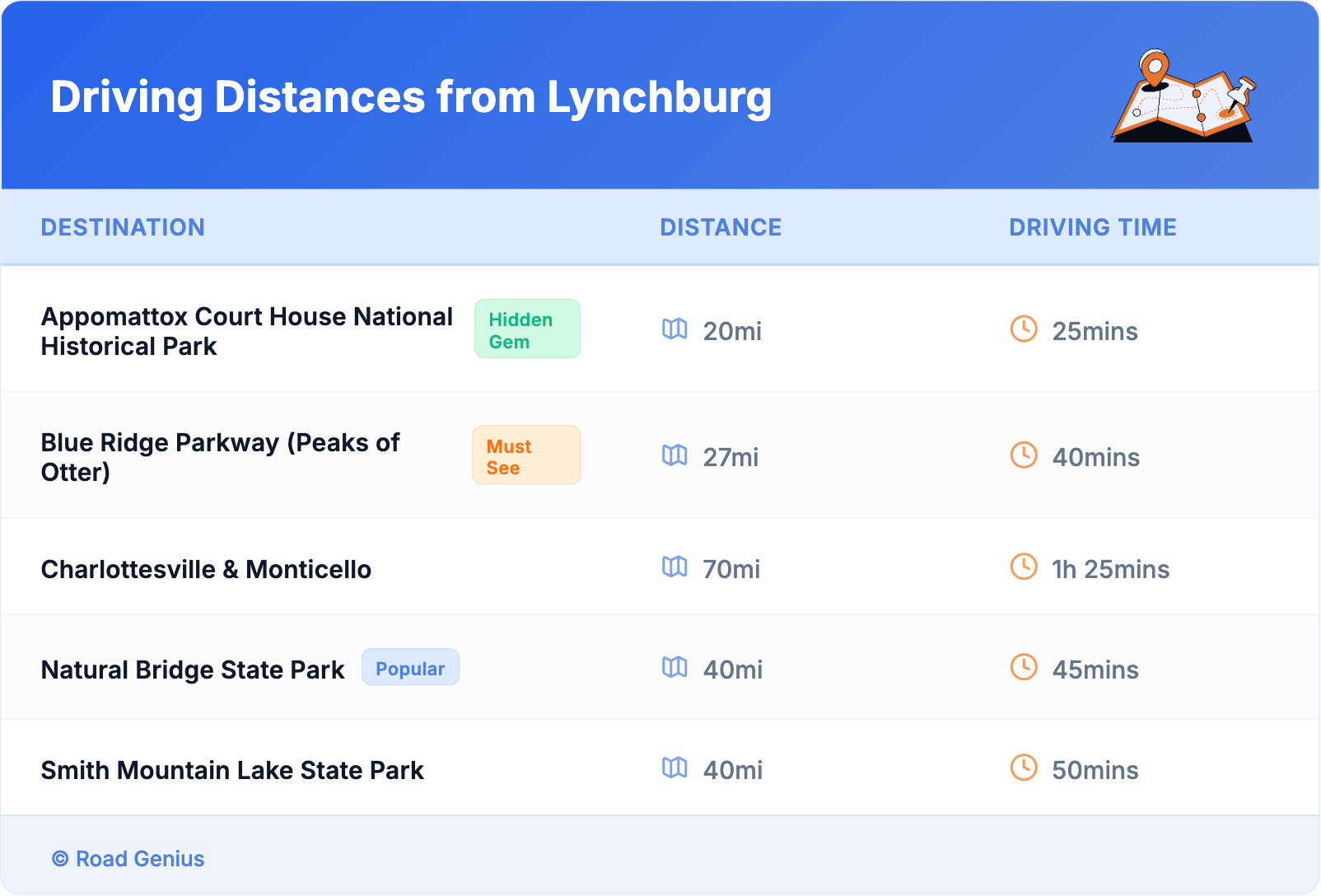Select Appomattox Court House National Historical Park
This screenshot has height=896, width=1321.
pyautogui.click(x=246, y=331)
